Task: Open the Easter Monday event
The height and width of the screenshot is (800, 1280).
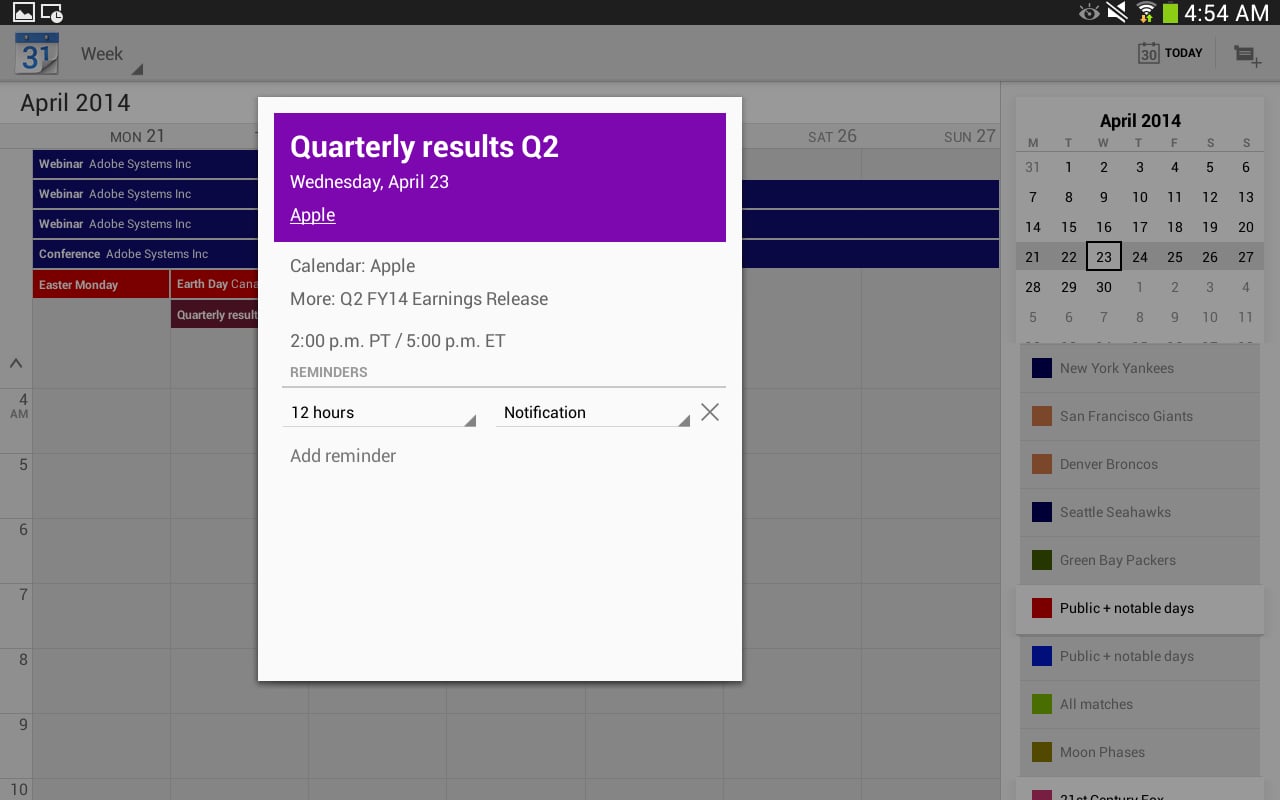Action: [x=101, y=285]
